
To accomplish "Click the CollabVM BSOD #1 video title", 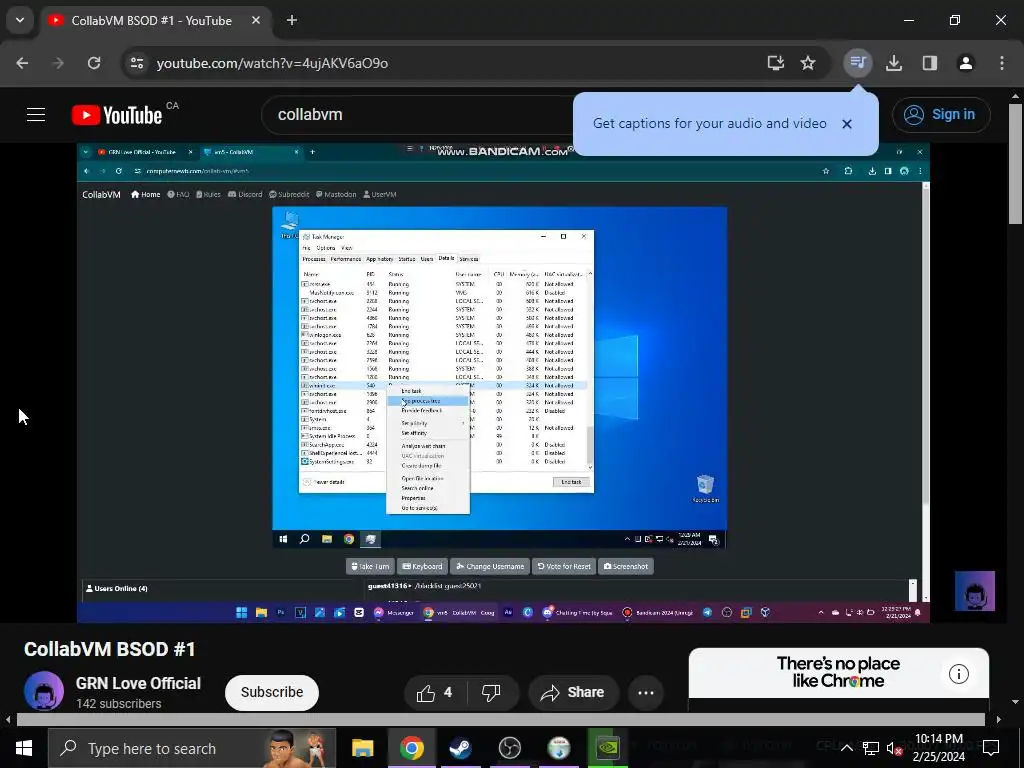I will [x=110, y=649].
